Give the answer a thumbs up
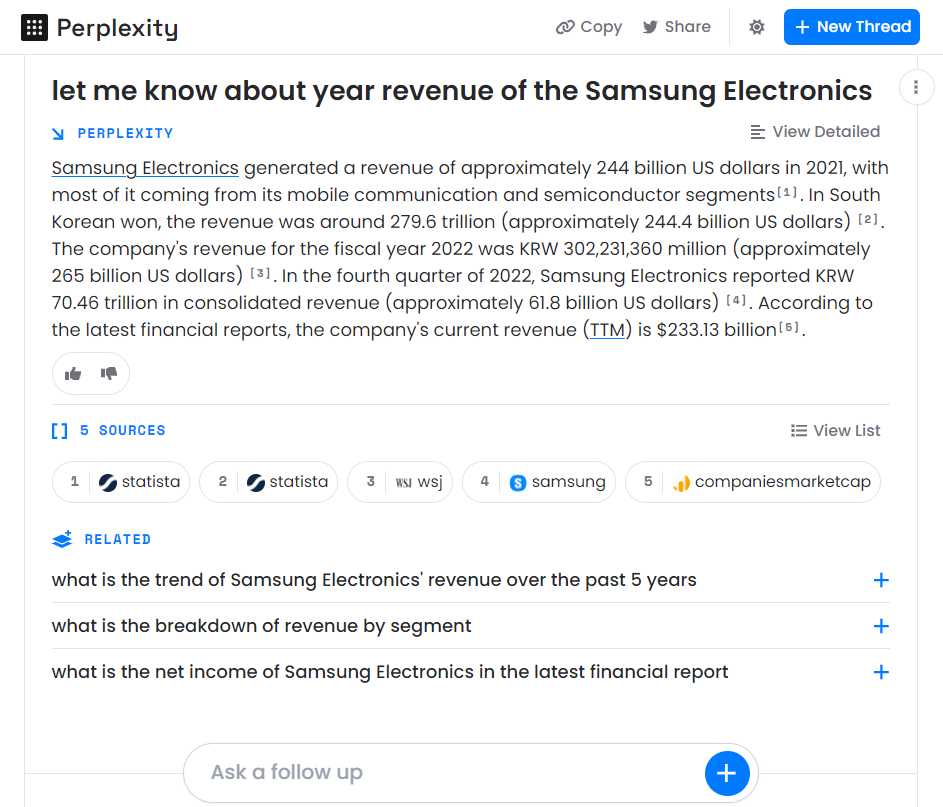 [73, 374]
